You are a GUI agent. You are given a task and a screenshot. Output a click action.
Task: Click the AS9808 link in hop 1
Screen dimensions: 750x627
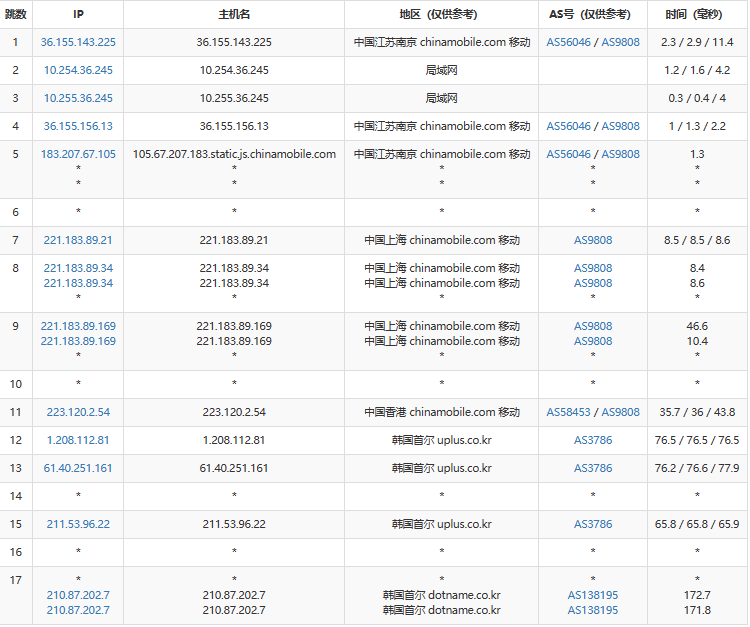coord(620,42)
